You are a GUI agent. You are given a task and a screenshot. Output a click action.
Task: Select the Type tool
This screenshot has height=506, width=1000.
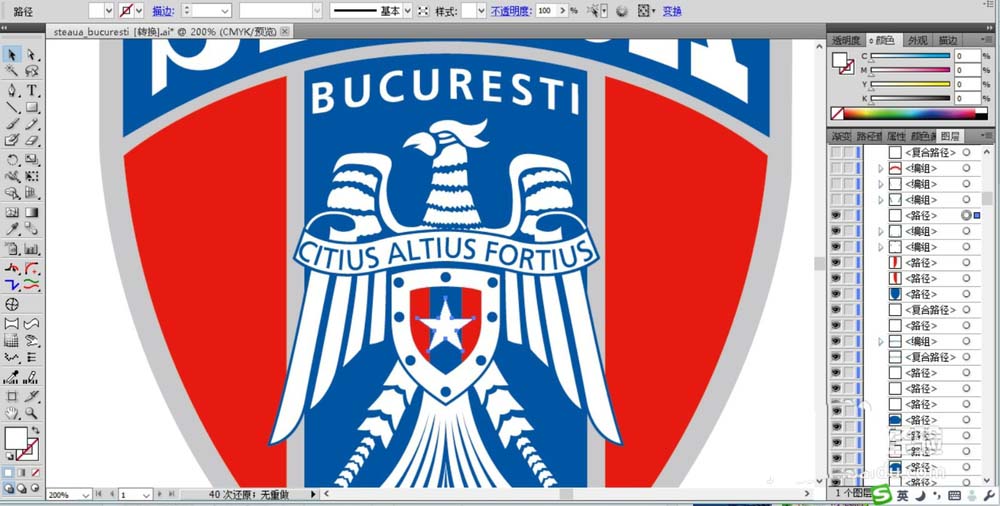31,90
